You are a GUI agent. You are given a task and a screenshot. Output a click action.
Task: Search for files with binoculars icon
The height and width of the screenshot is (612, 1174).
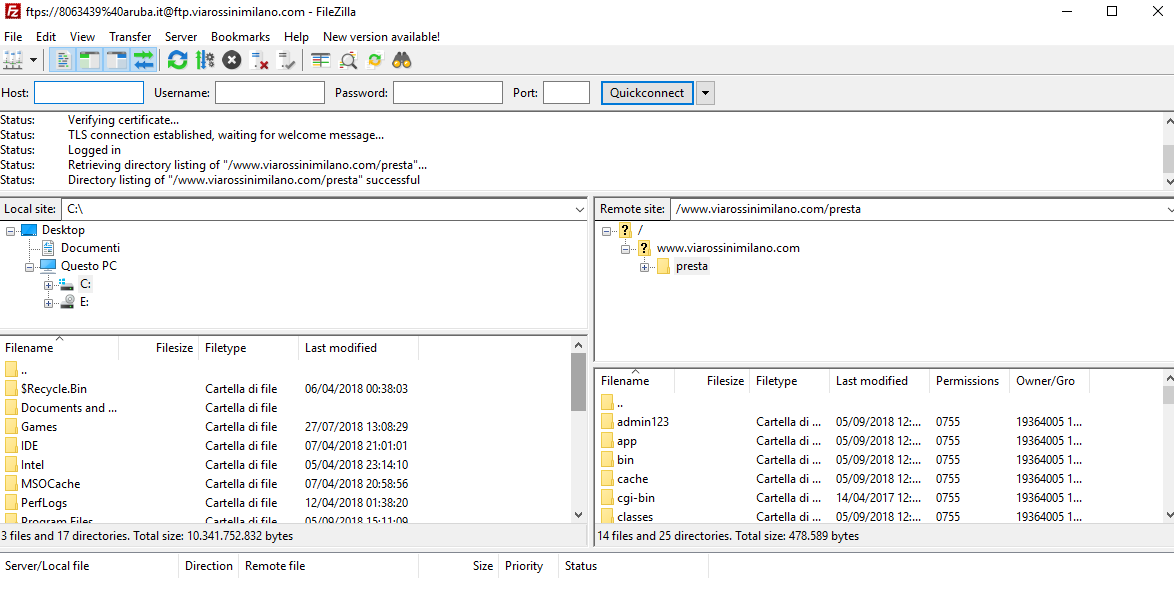click(402, 60)
